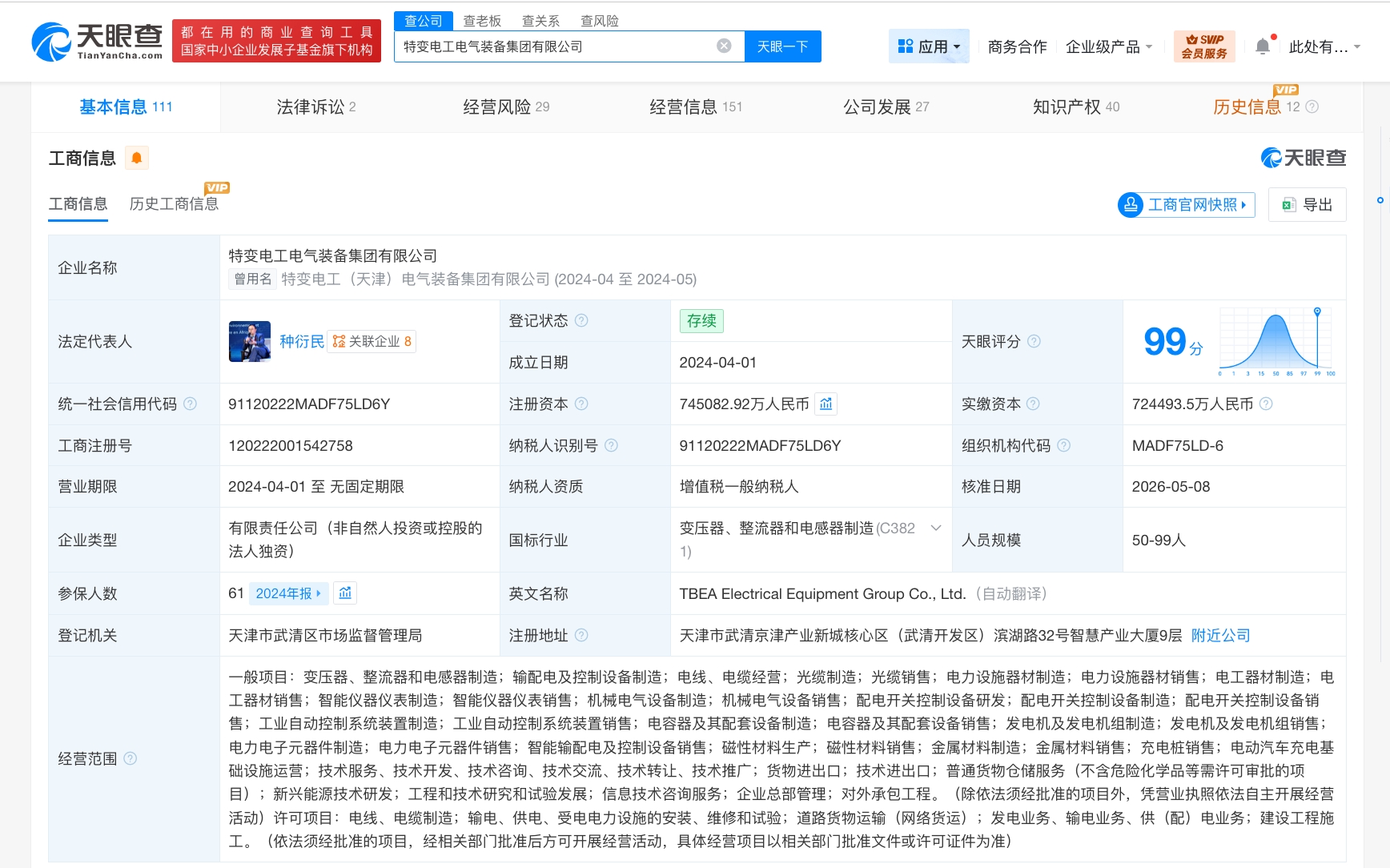This screenshot has width=1390, height=868.
Task: Click the 成立日期 value 2024-04-01
Action: (x=718, y=362)
